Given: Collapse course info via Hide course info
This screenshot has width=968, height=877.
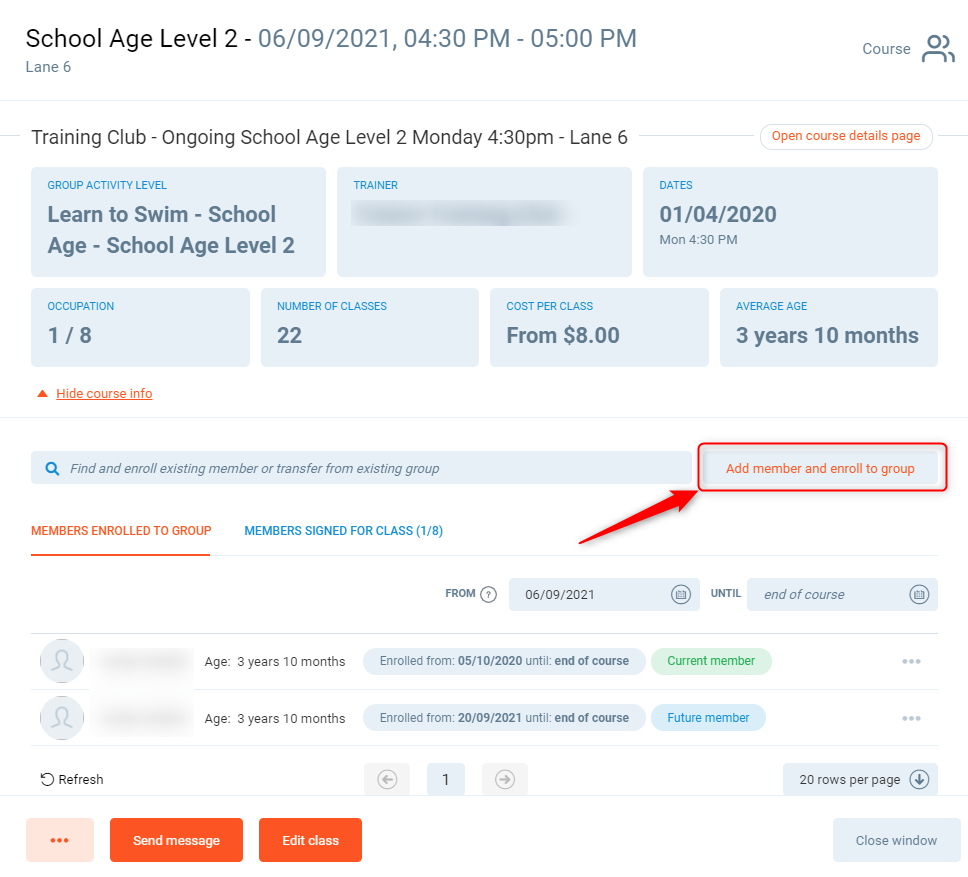Looking at the screenshot, I should coord(104,394).
